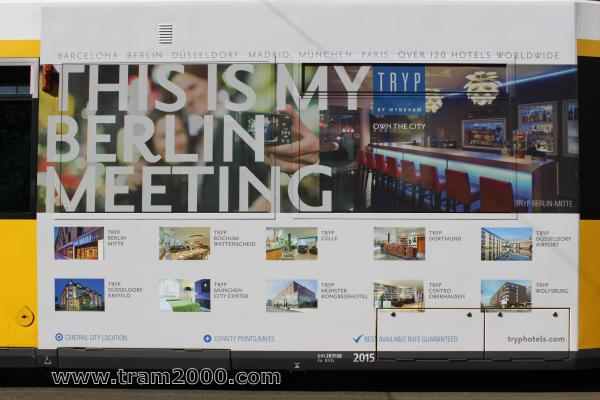Click the tram number 2015
Image resolution: width=600 pixels, height=400 pixels.
click(x=364, y=358)
